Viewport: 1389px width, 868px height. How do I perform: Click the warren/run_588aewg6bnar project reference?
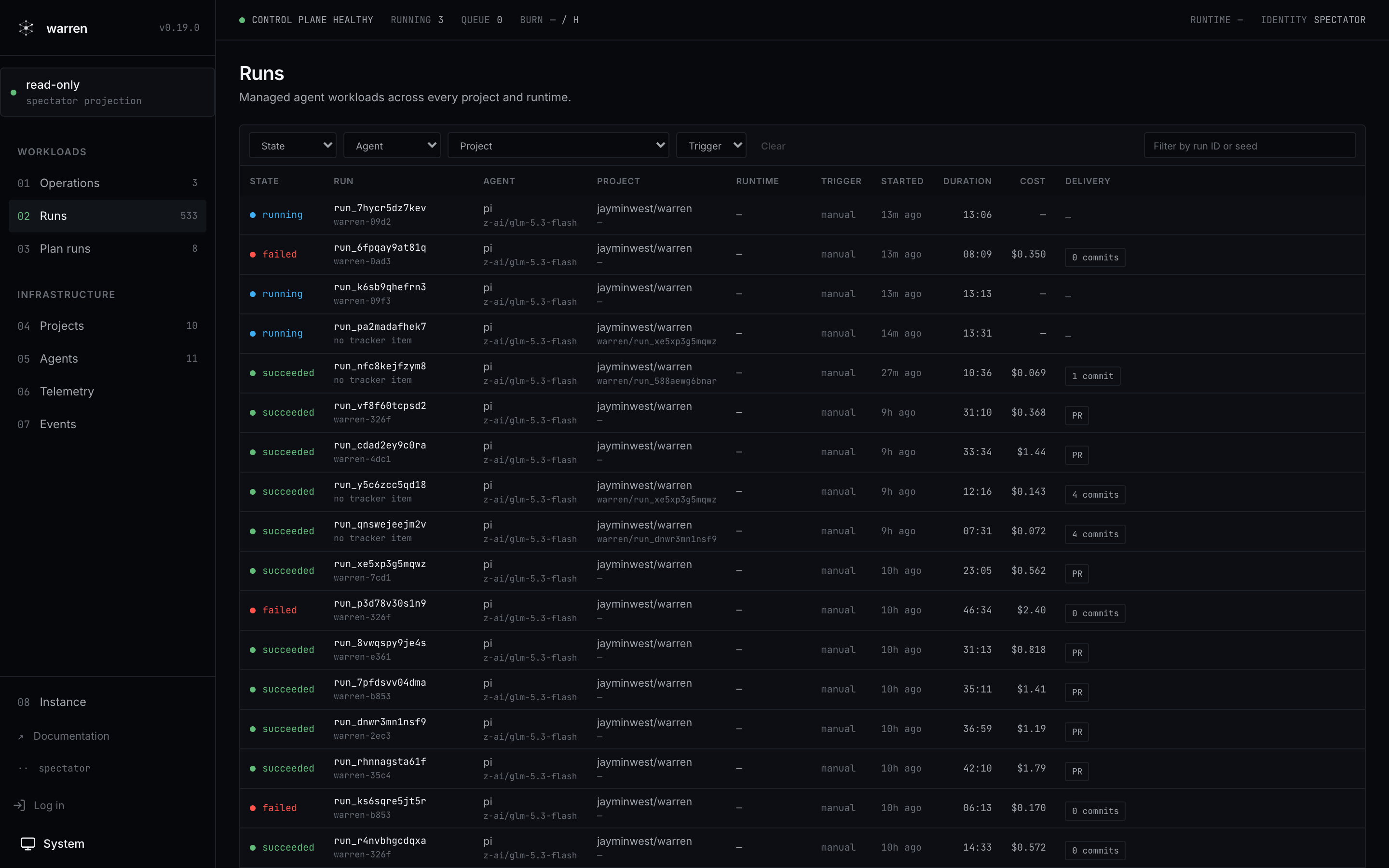[656, 381]
